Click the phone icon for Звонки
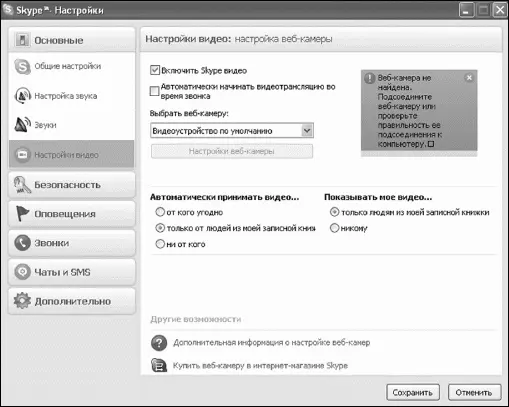The image size is (509, 407). (22, 243)
